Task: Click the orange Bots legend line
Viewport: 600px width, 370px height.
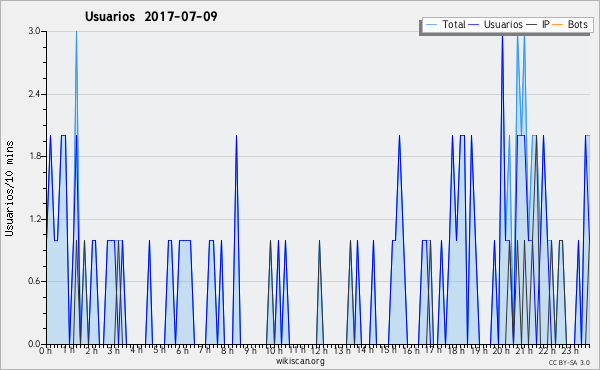Action: [558, 25]
